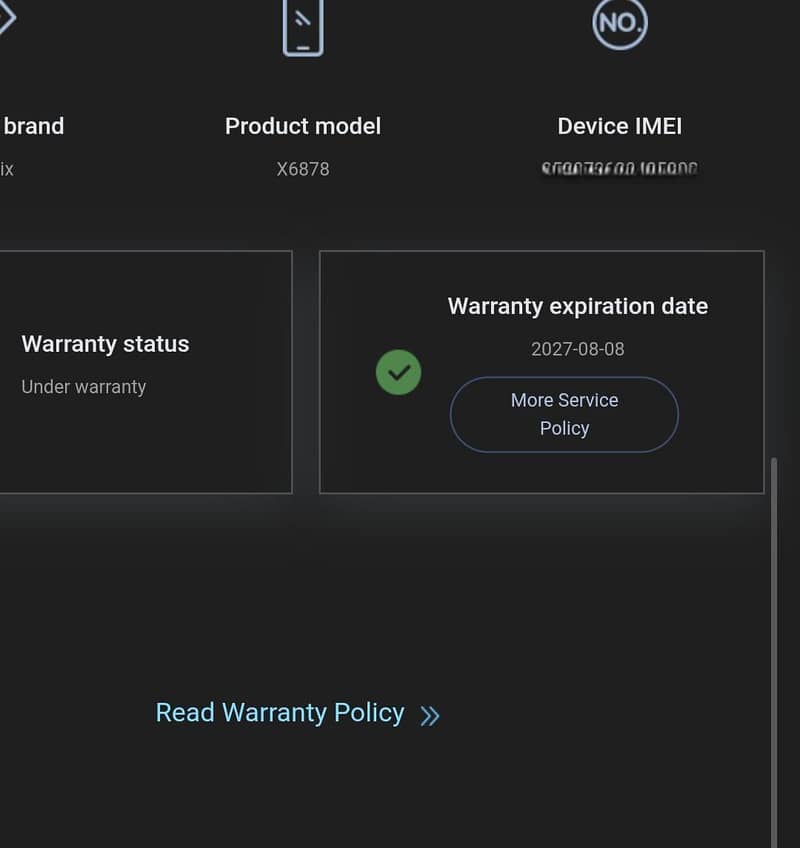Open the Read Warranty Policy link

pyautogui.click(x=280, y=712)
